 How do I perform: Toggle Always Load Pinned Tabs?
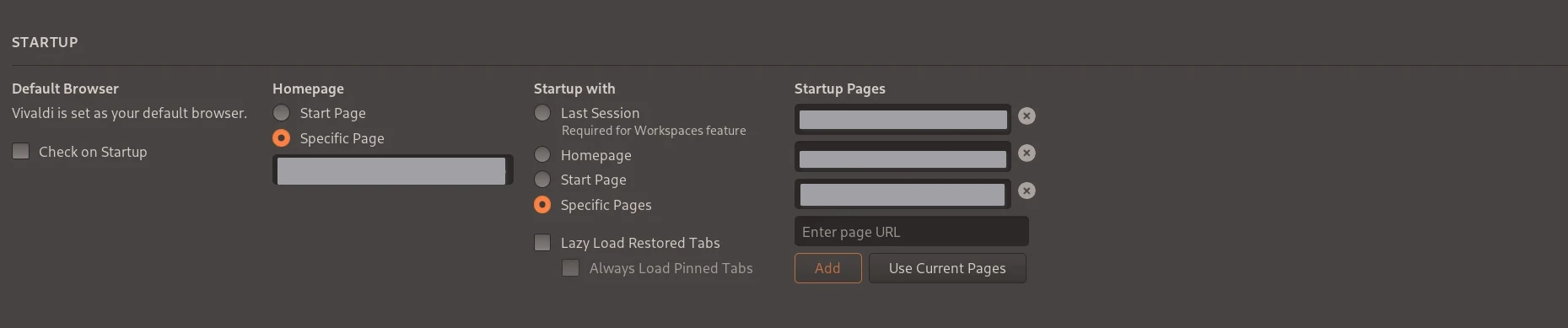point(571,268)
